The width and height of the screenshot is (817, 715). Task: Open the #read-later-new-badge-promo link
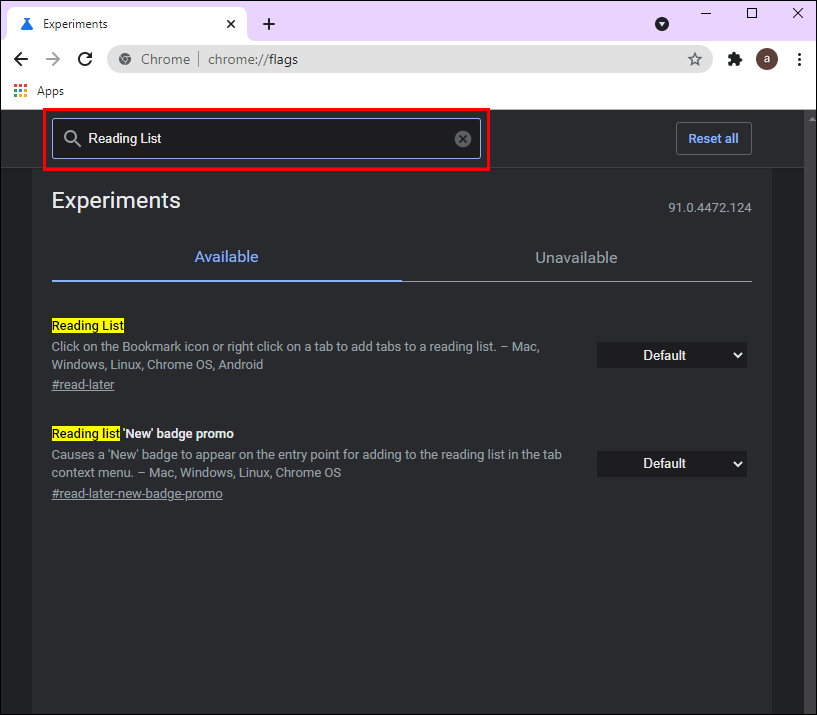tap(137, 494)
